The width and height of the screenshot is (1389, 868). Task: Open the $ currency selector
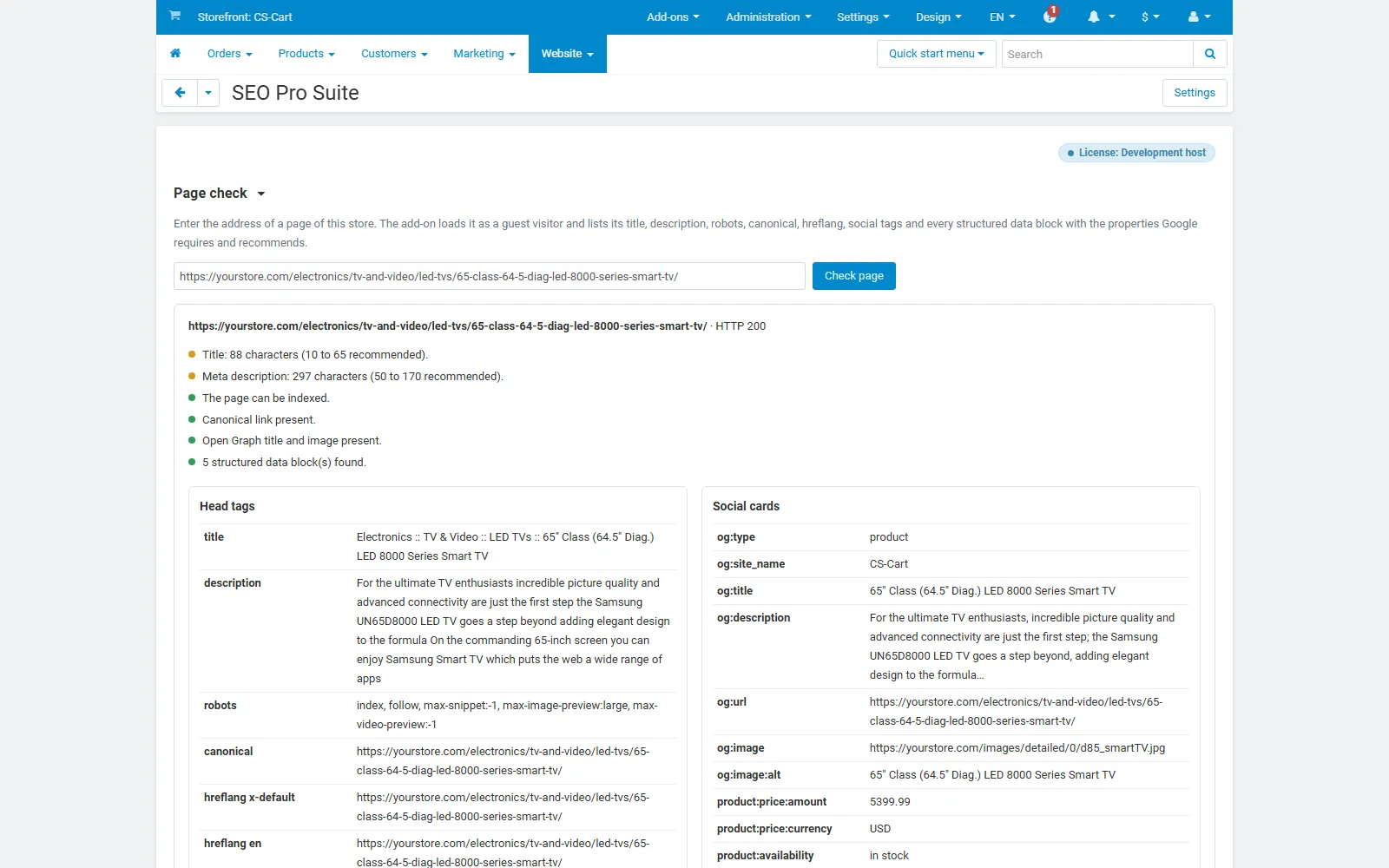[1150, 16]
